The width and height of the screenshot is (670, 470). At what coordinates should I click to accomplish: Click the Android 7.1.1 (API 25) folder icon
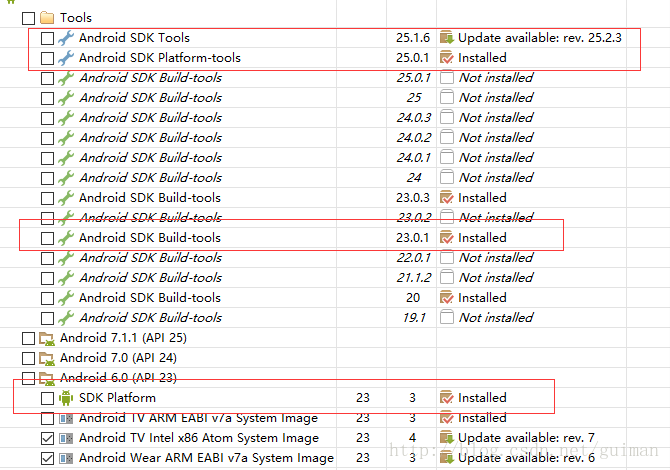tap(47, 338)
